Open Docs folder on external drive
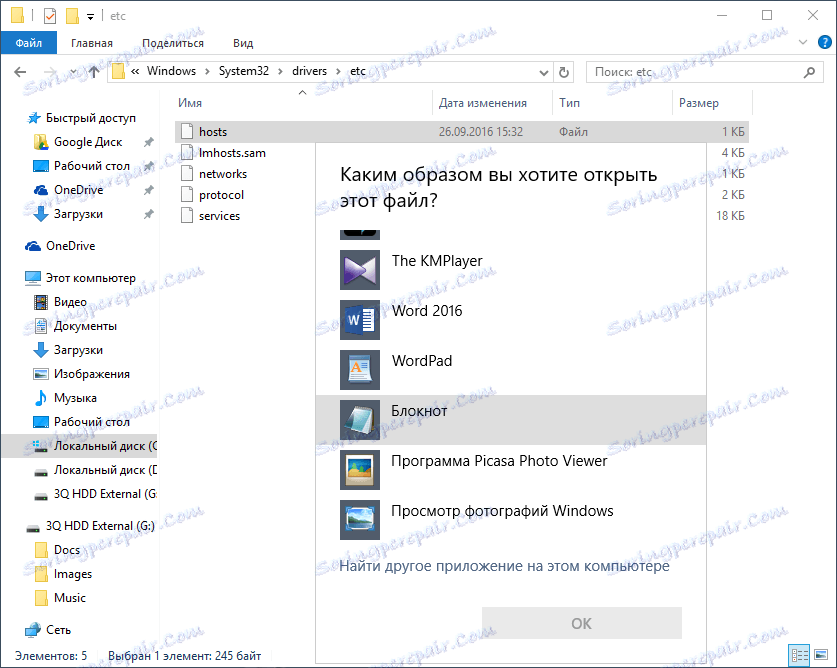837x668 pixels. coord(67,550)
